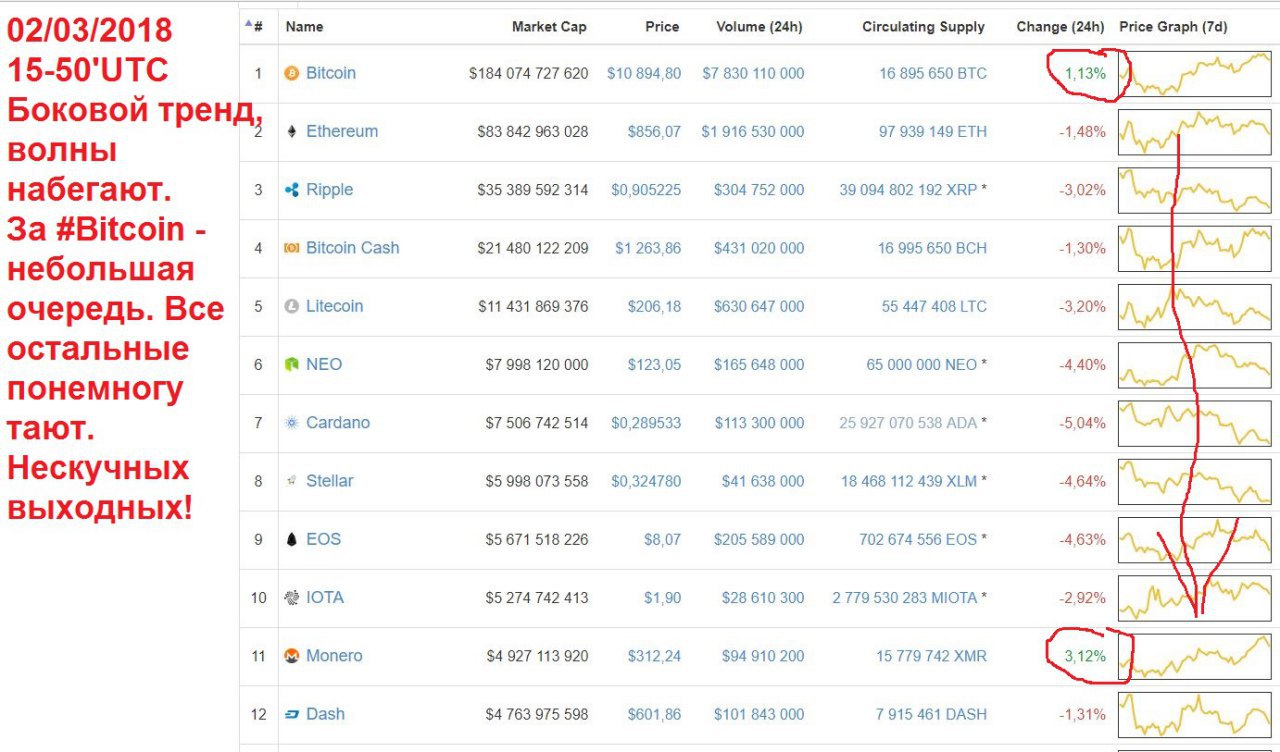The image size is (1280, 752).
Task: Open the Stellar name link
Action: (x=330, y=481)
